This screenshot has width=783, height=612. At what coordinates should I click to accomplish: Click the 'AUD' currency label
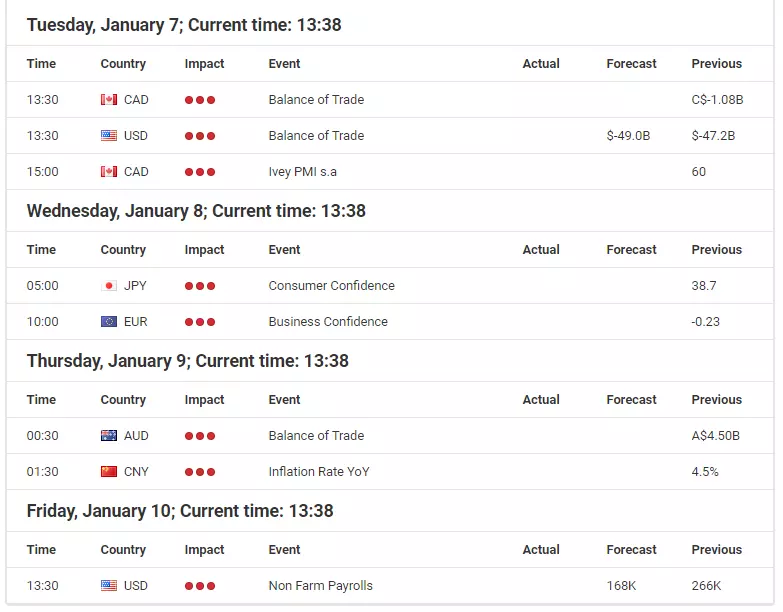136,436
